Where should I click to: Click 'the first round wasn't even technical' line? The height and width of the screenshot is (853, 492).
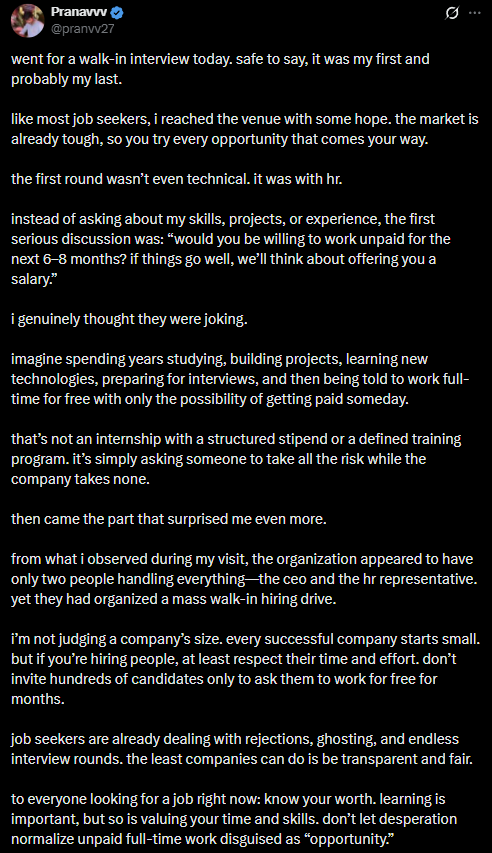tap(177, 179)
